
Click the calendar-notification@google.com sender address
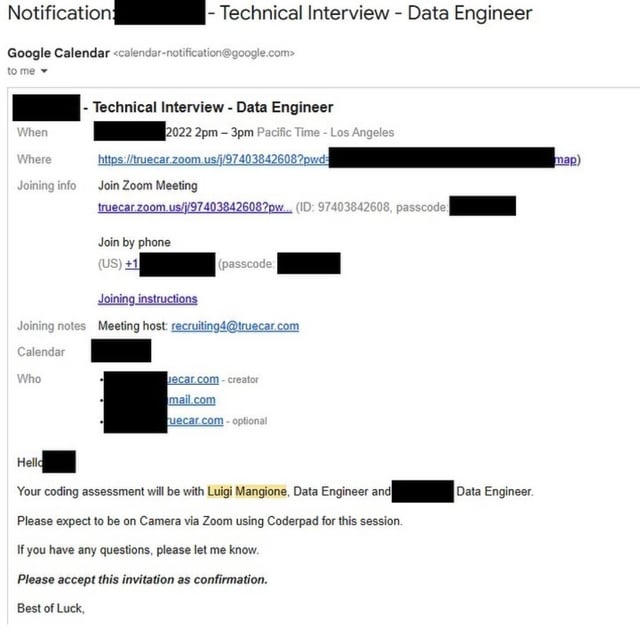pyautogui.click(x=204, y=53)
